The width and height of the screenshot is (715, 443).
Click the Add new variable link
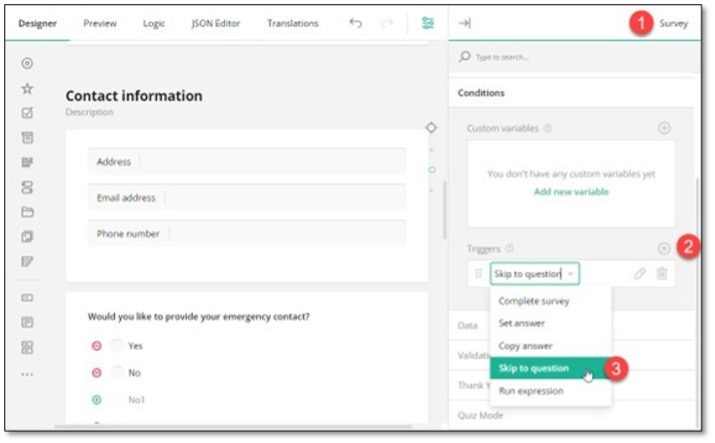coord(570,191)
